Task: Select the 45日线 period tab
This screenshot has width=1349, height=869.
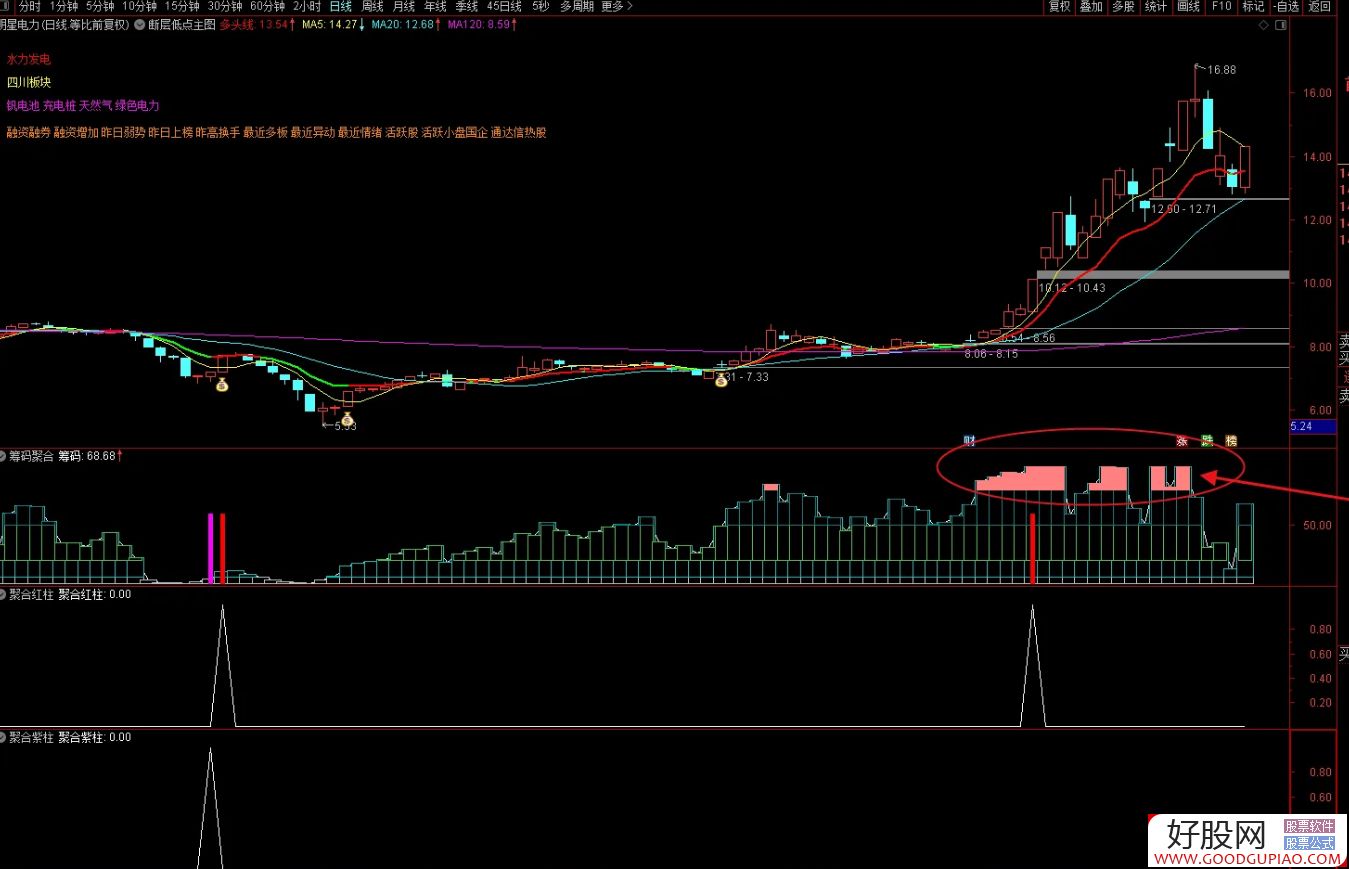Action: click(504, 6)
